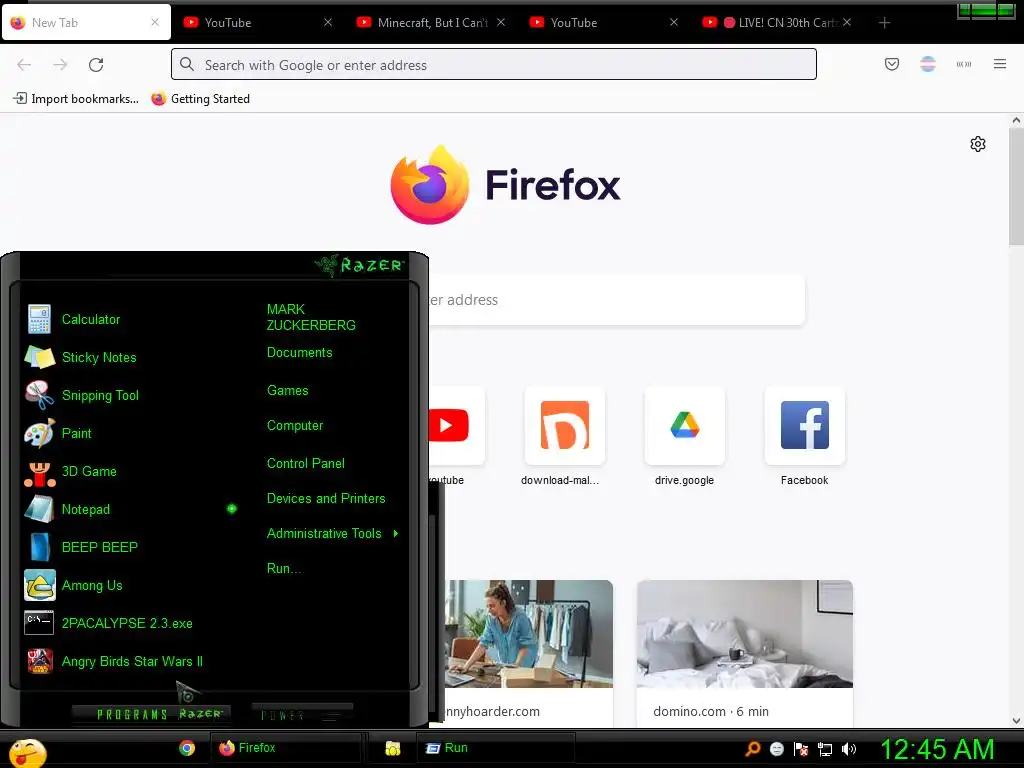Launch Sticky Notes icon
The height and width of the screenshot is (768, 1024).
tap(39, 357)
